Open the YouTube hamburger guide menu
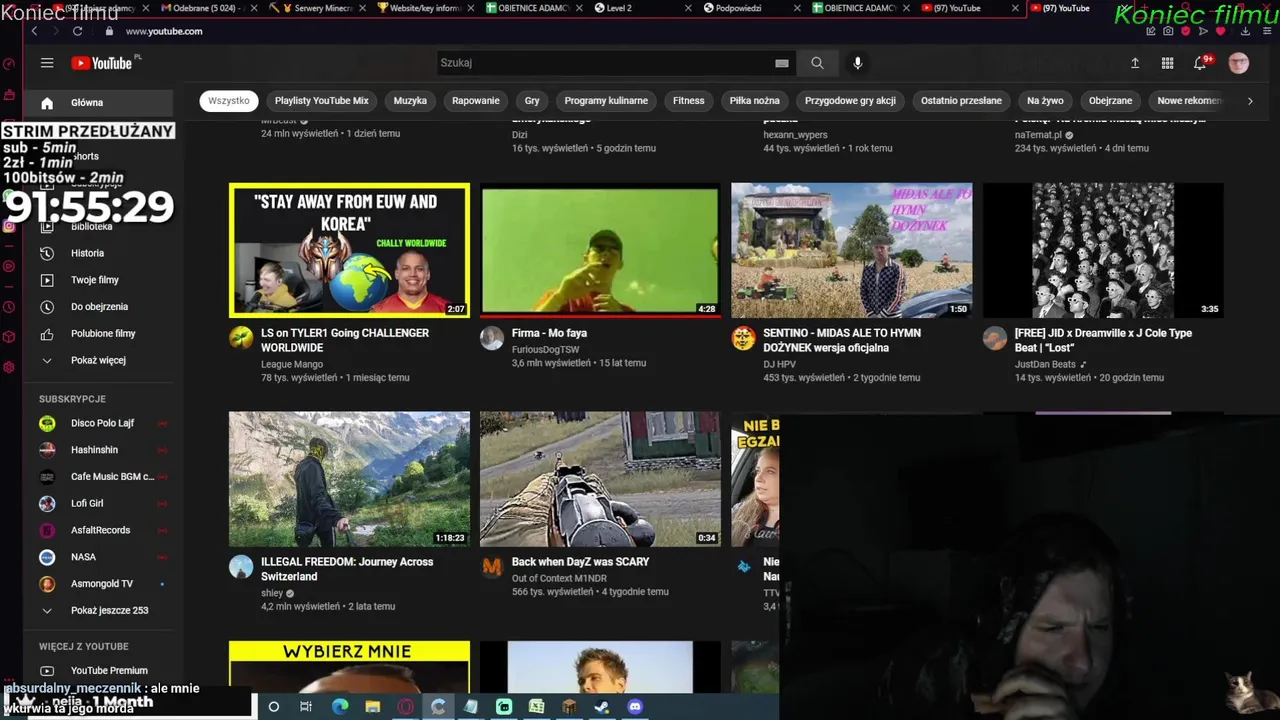This screenshot has height=720, width=1280. tap(47, 63)
